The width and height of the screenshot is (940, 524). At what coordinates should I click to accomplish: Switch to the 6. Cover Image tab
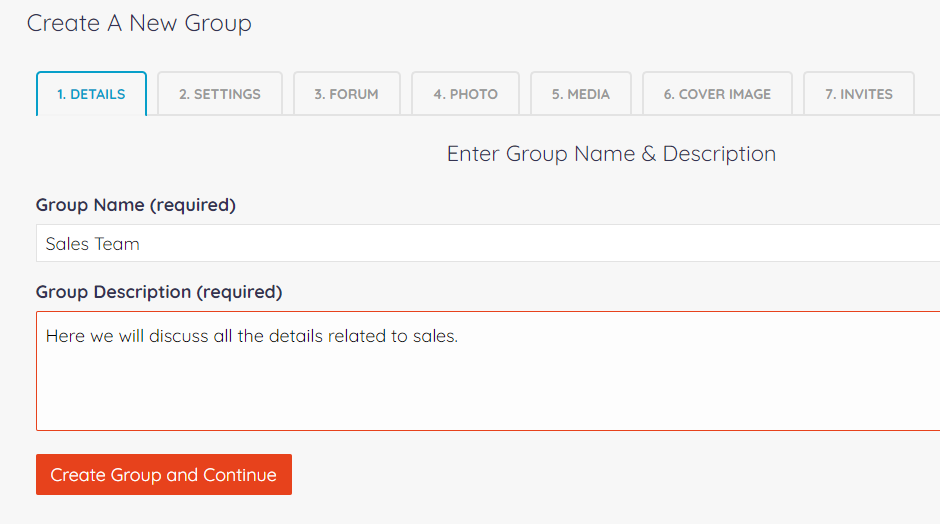coord(717,94)
